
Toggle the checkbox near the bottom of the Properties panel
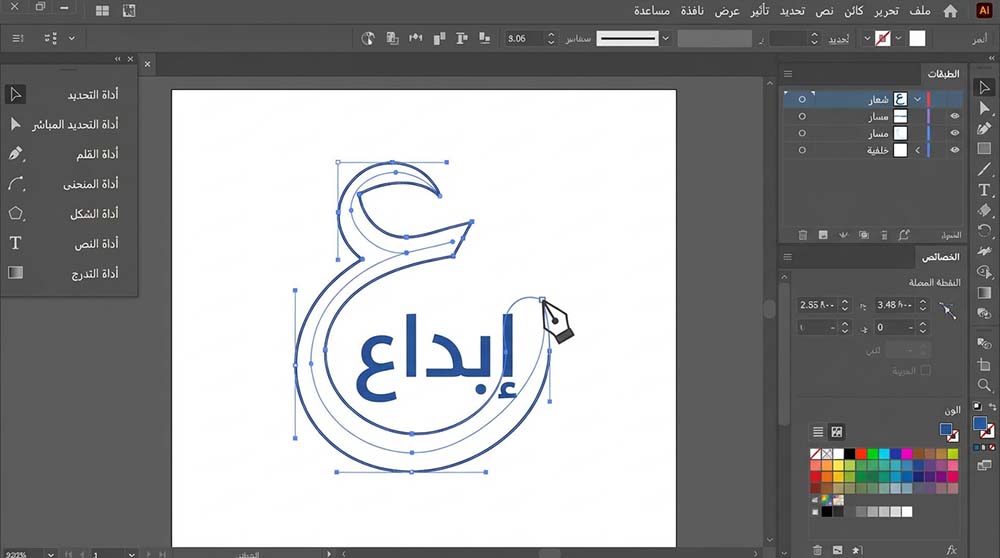pyautogui.click(x=925, y=370)
